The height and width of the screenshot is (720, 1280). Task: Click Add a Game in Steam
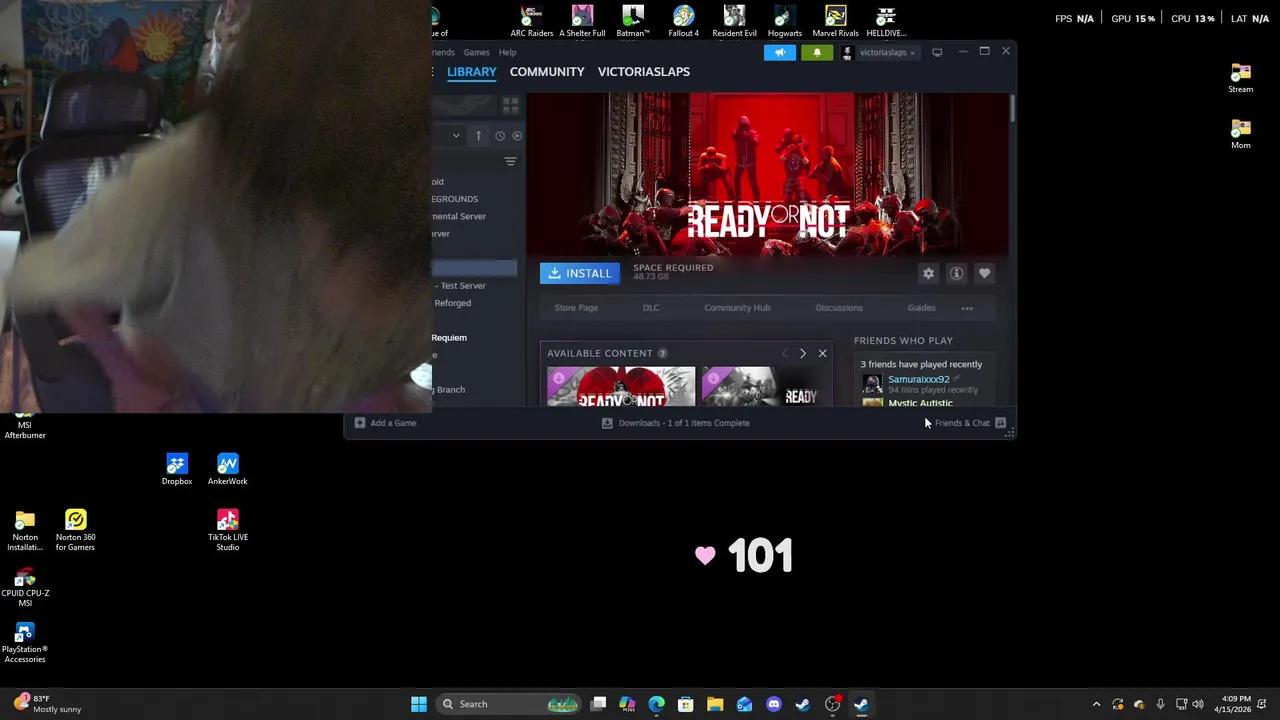385,423
